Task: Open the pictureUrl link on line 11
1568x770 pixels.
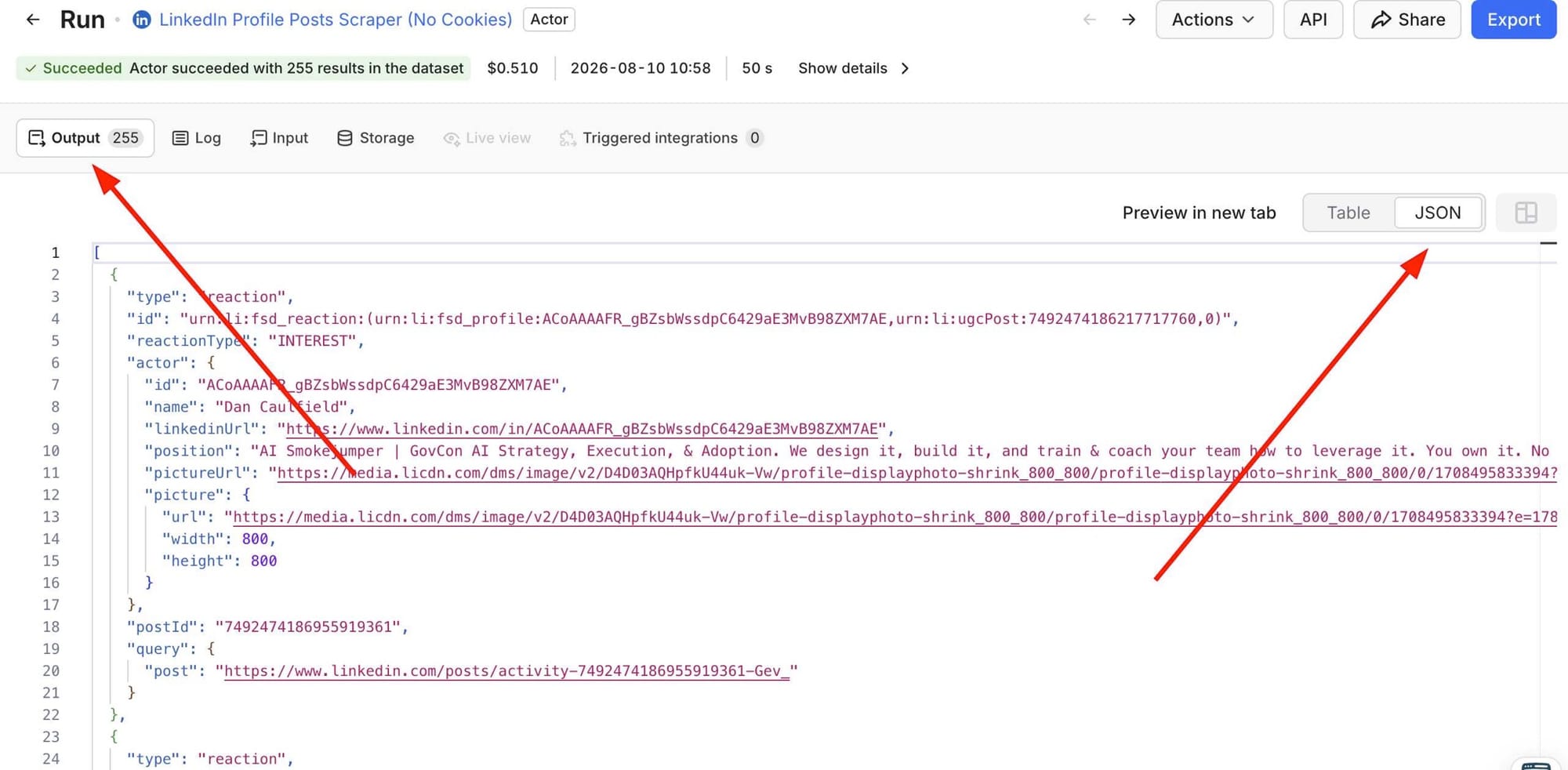Action: [917, 473]
